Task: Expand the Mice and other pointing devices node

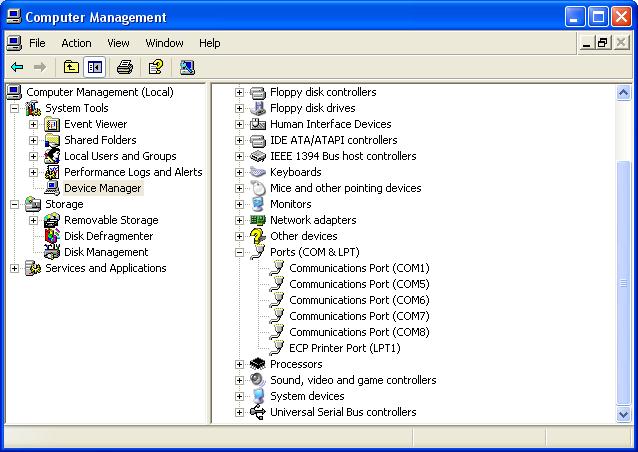Action: click(239, 188)
